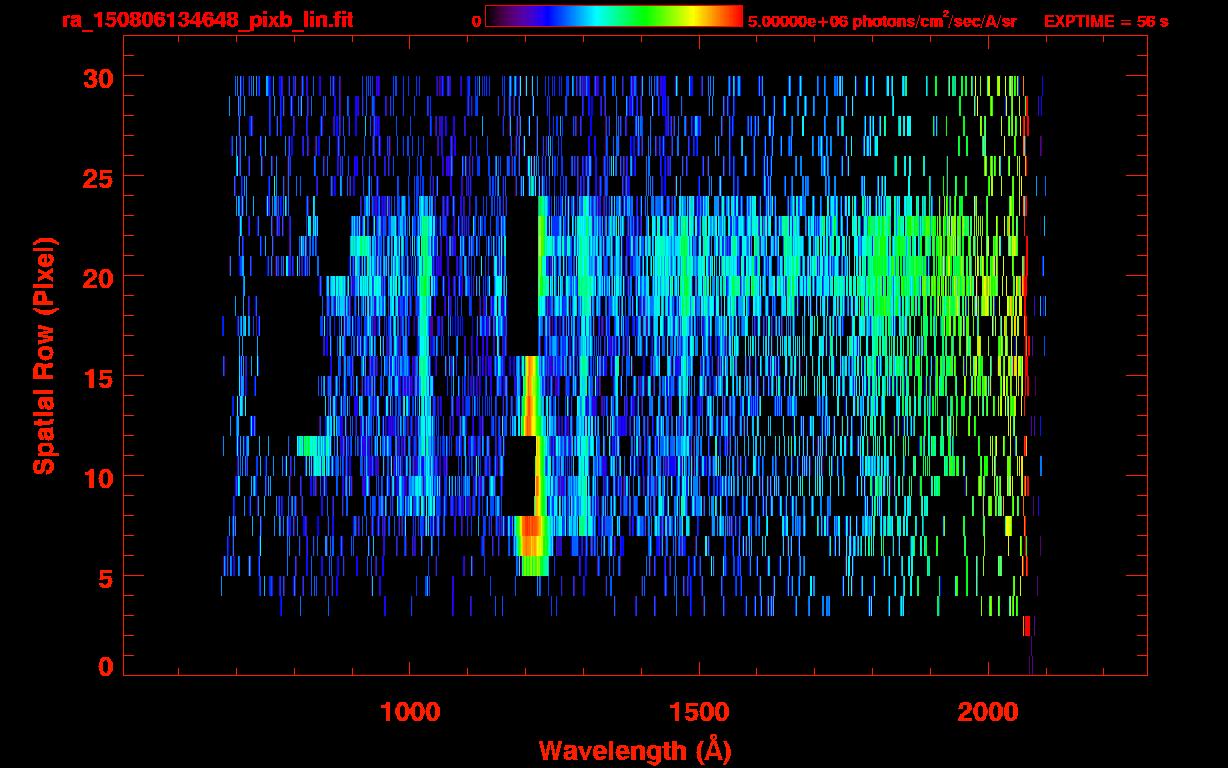Click the 1500 wavelength tick label
The height and width of the screenshot is (768, 1228).
click(x=698, y=712)
